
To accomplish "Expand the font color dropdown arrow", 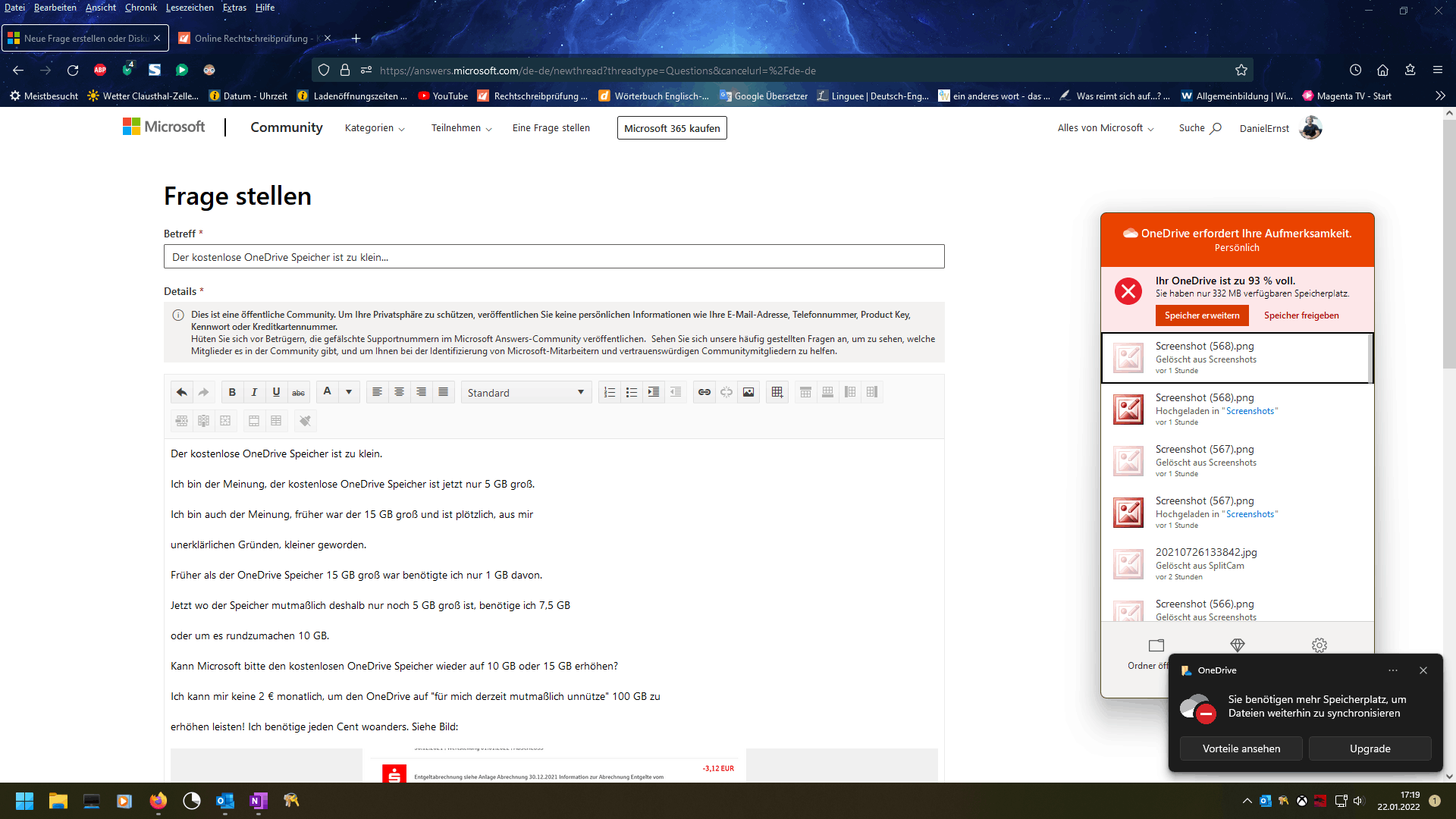I will (x=349, y=392).
